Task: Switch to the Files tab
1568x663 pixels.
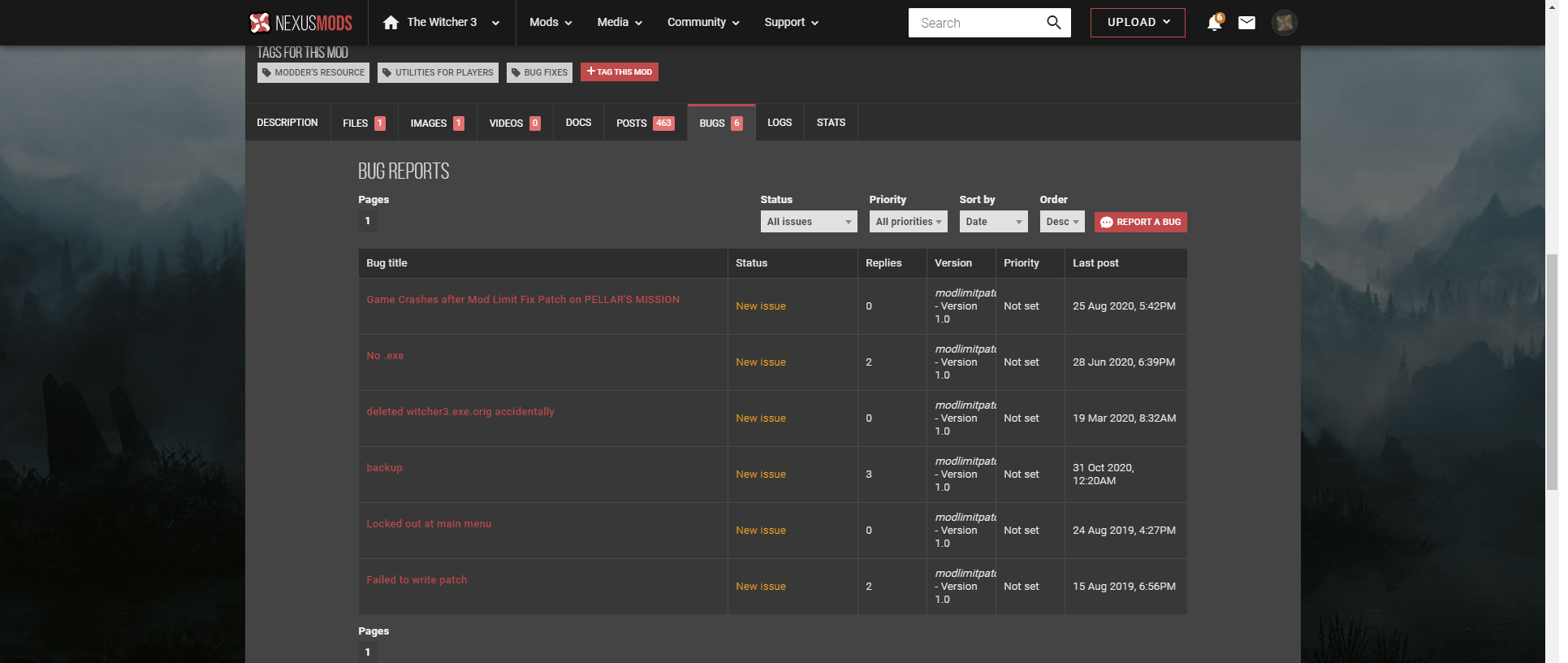Action: (364, 123)
